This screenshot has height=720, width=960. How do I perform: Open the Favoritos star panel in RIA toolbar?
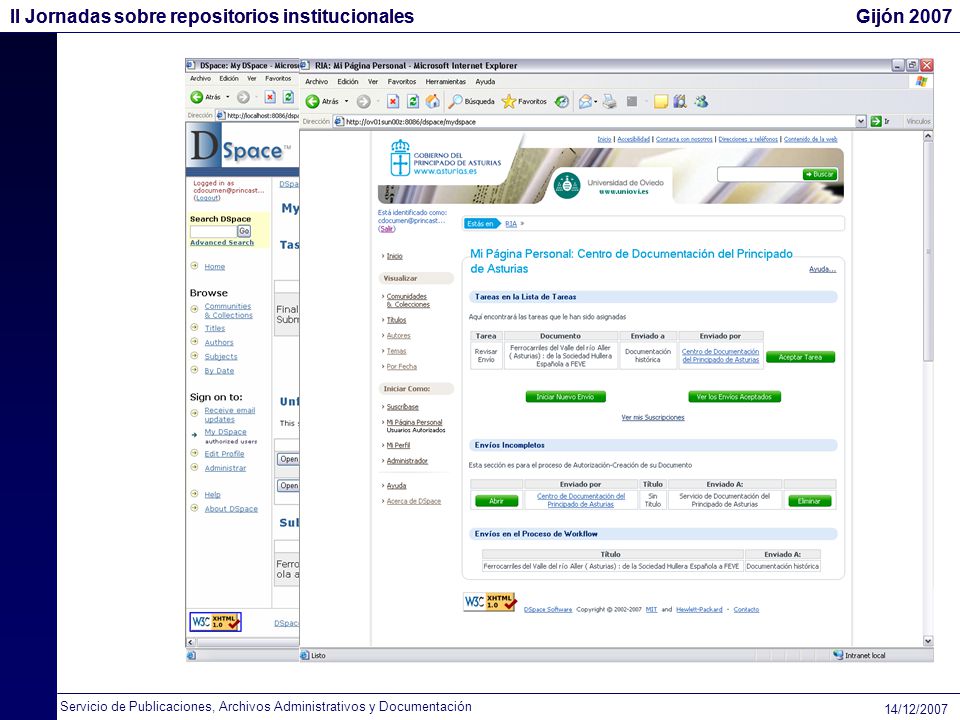(x=524, y=102)
